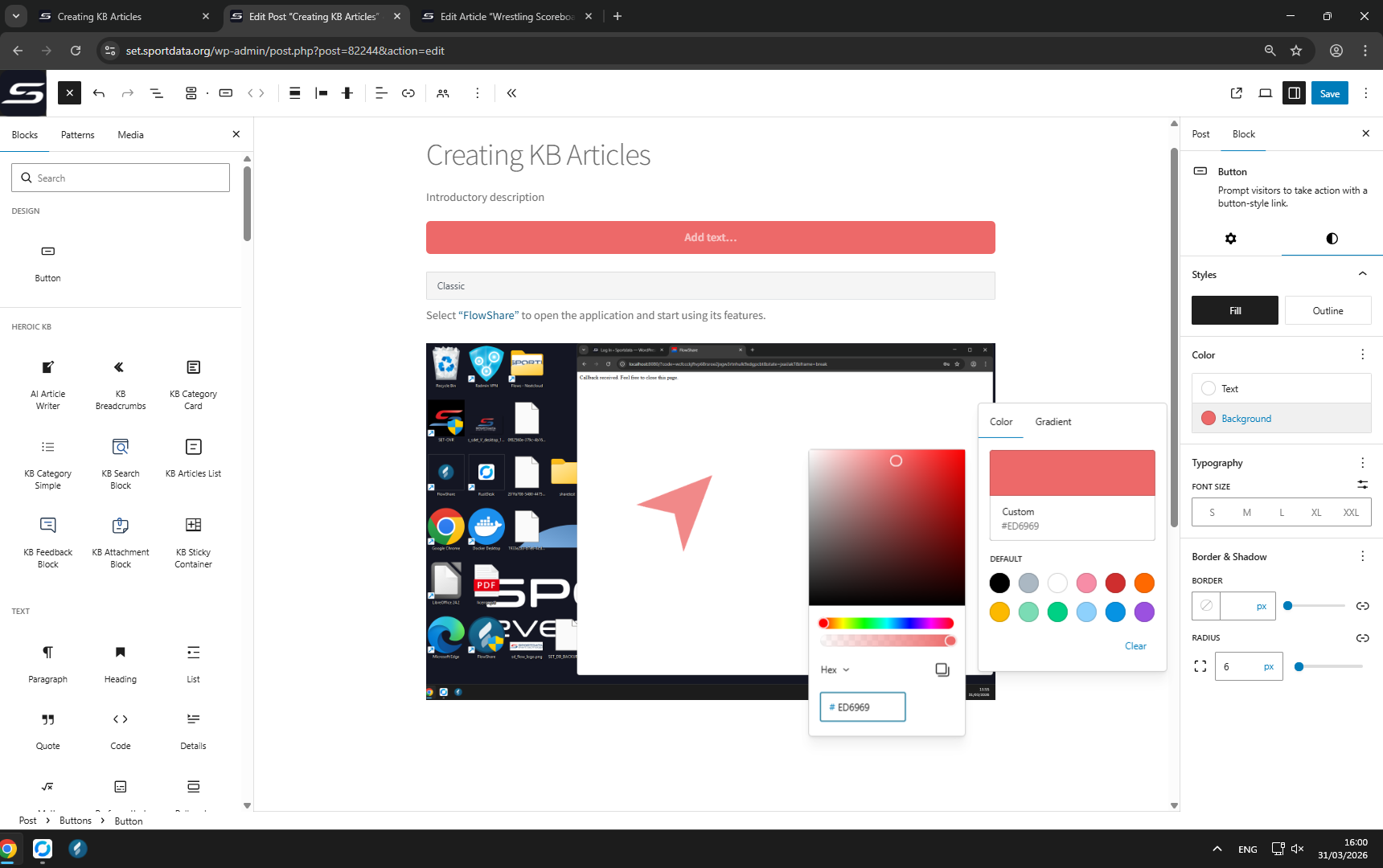The width and height of the screenshot is (1383, 868).
Task: Unlink the border radius corners
Action: pos(1362,638)
